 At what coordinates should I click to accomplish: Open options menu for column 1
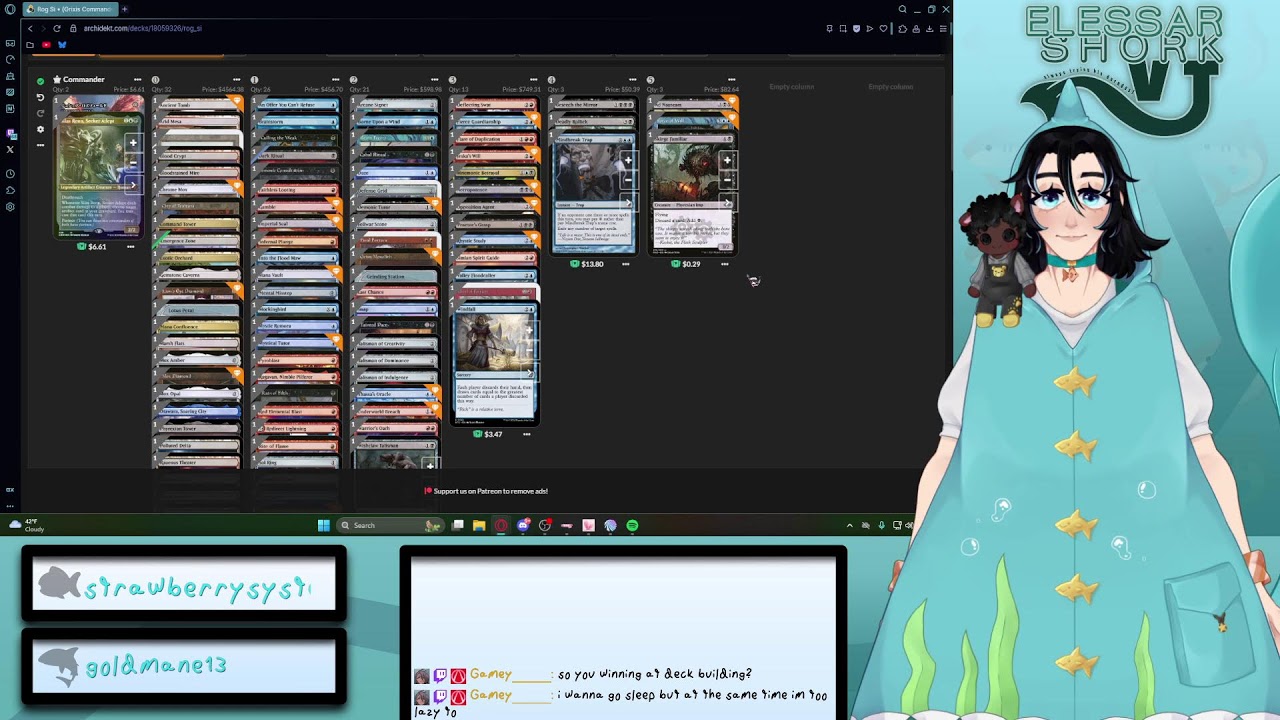coord(336,79)
